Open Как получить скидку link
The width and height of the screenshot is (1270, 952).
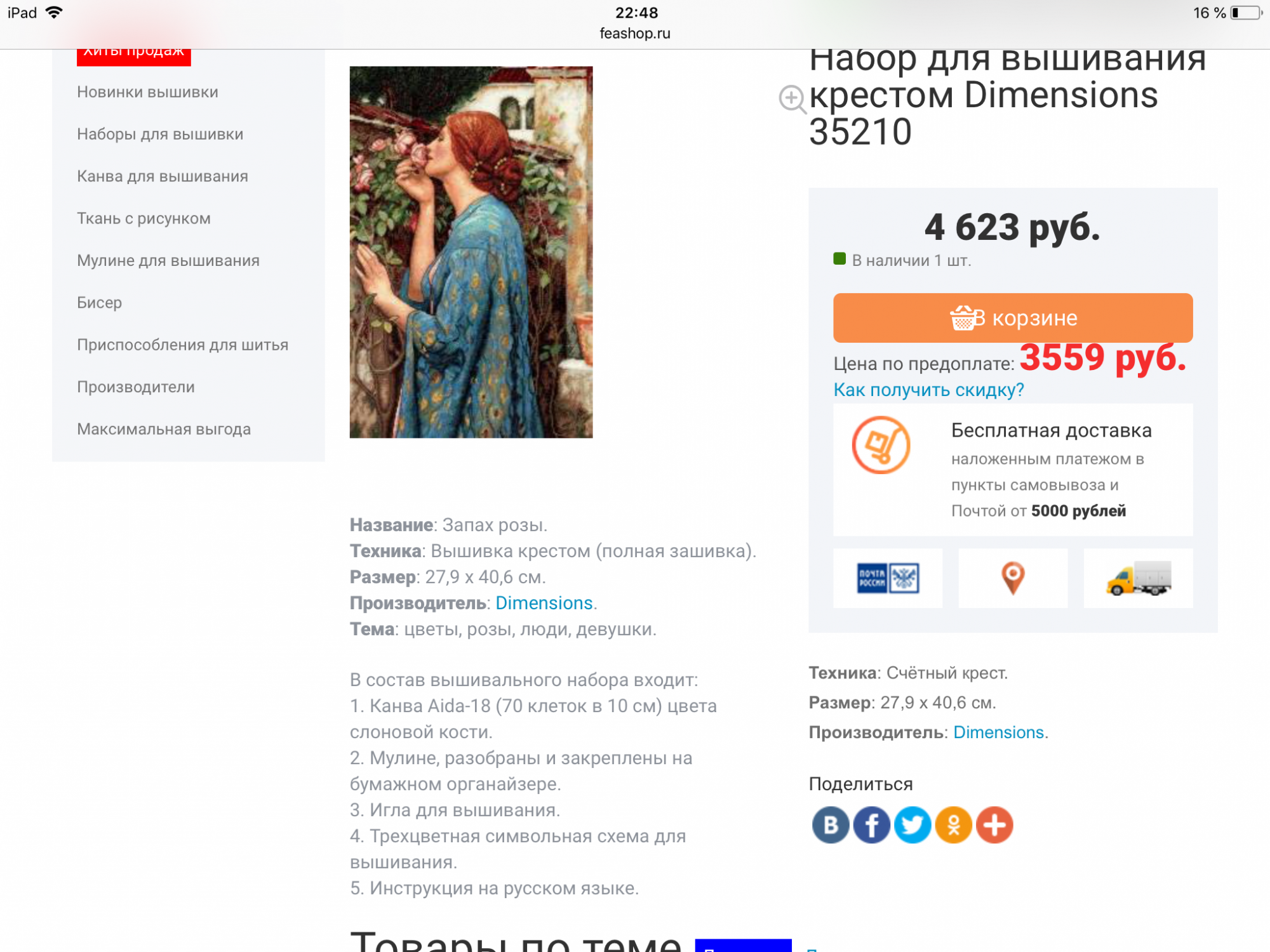click(x=928, y=390)
